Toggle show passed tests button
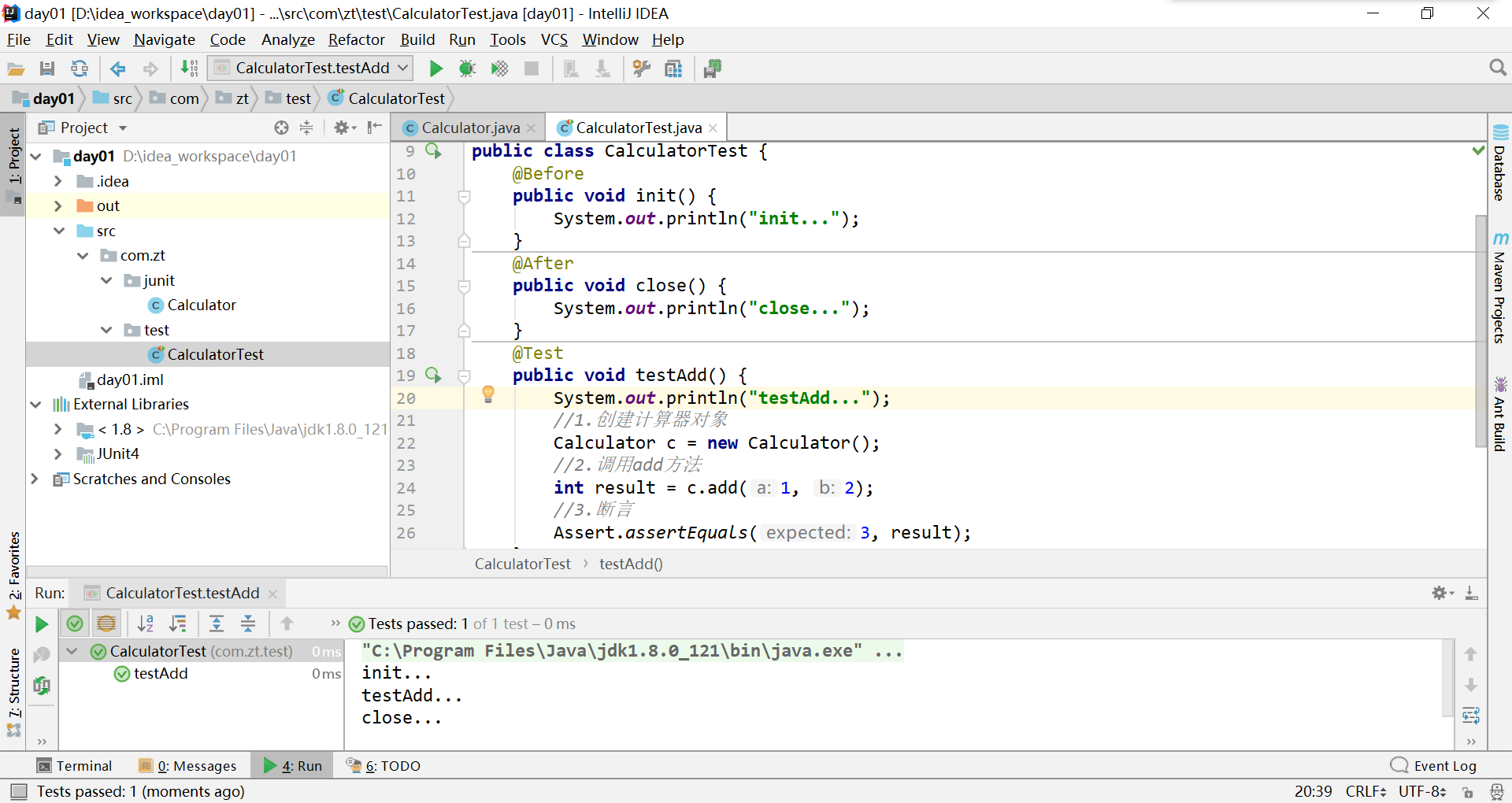 coord(75,624)
